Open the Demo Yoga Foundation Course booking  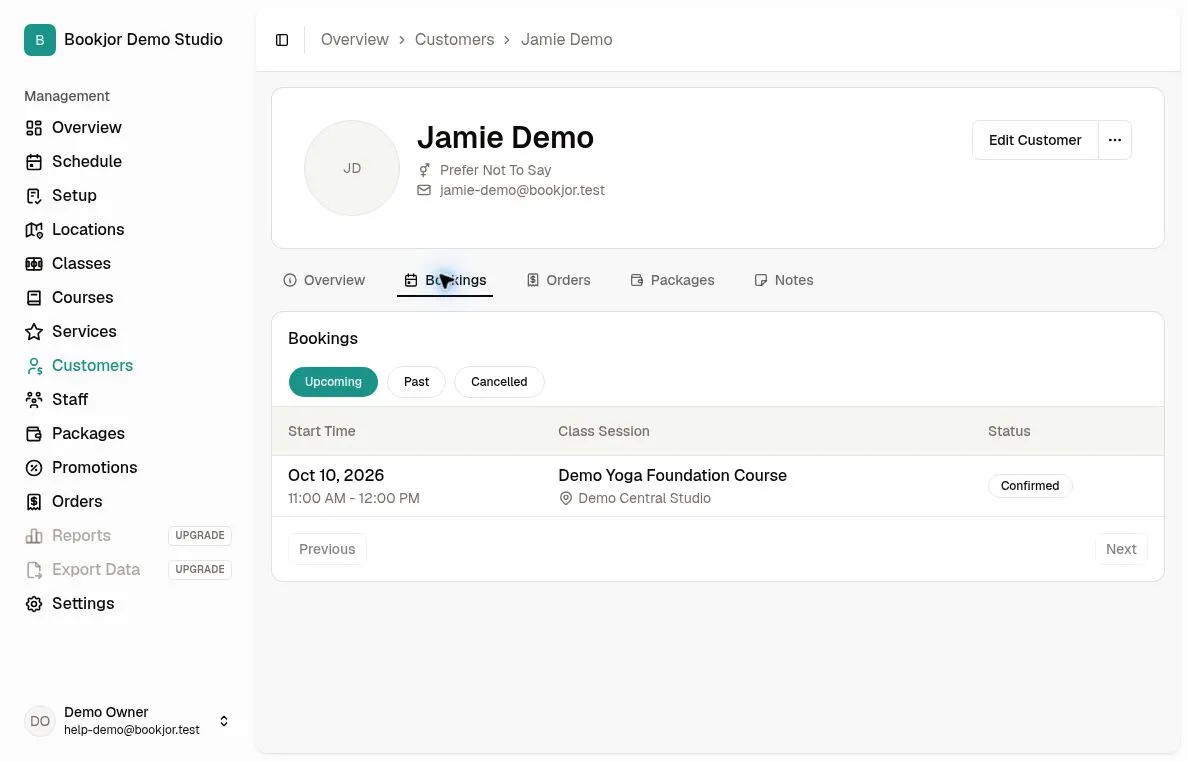tap(673, 475)
